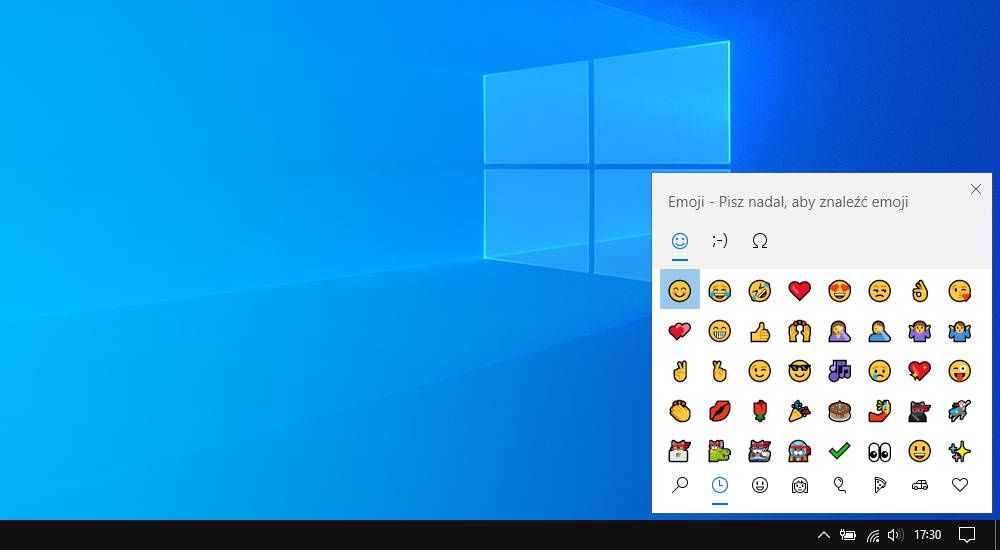Select the Emoji smiley tab at top
1000x550 pixels.
point(680,241)
